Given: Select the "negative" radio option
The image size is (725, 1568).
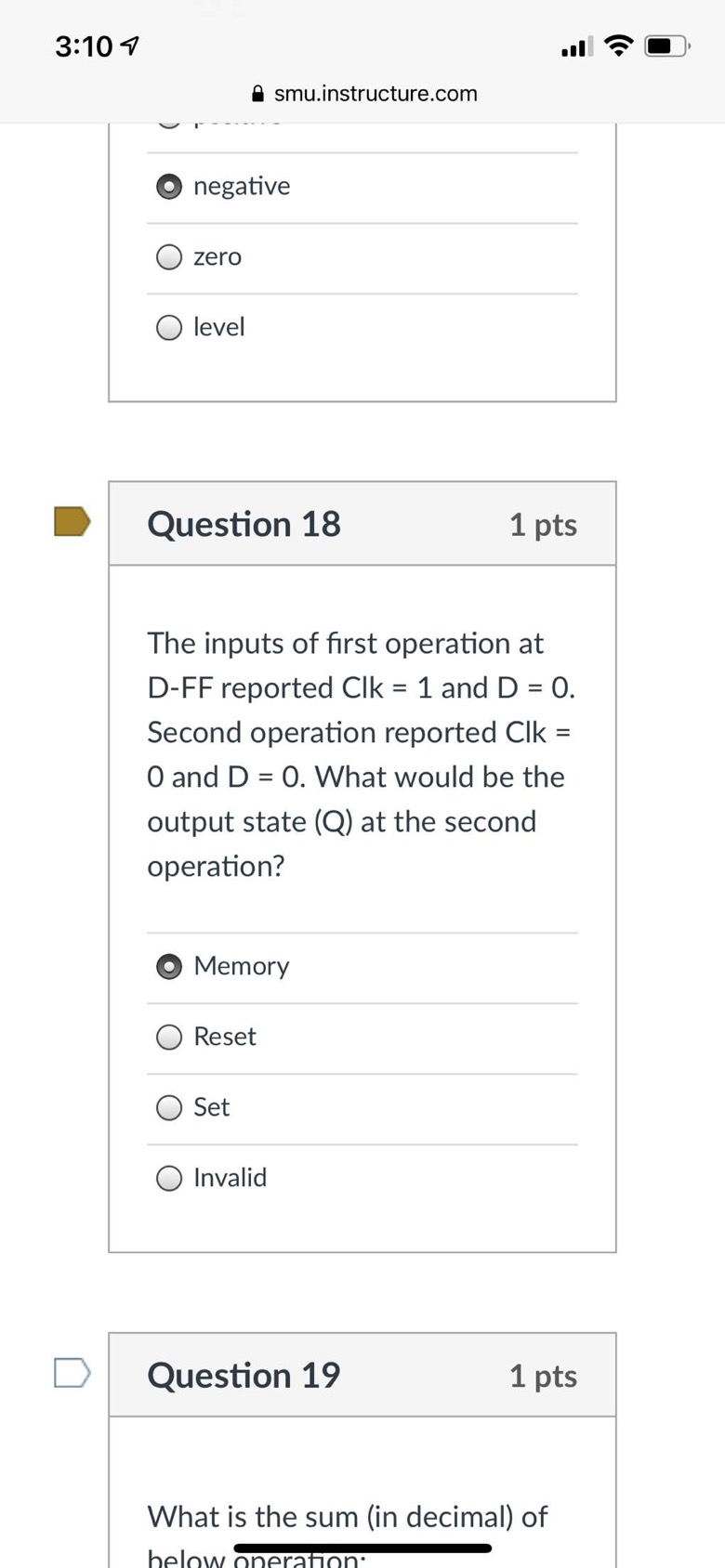Looking at the screenshot, I should point(169,187).
